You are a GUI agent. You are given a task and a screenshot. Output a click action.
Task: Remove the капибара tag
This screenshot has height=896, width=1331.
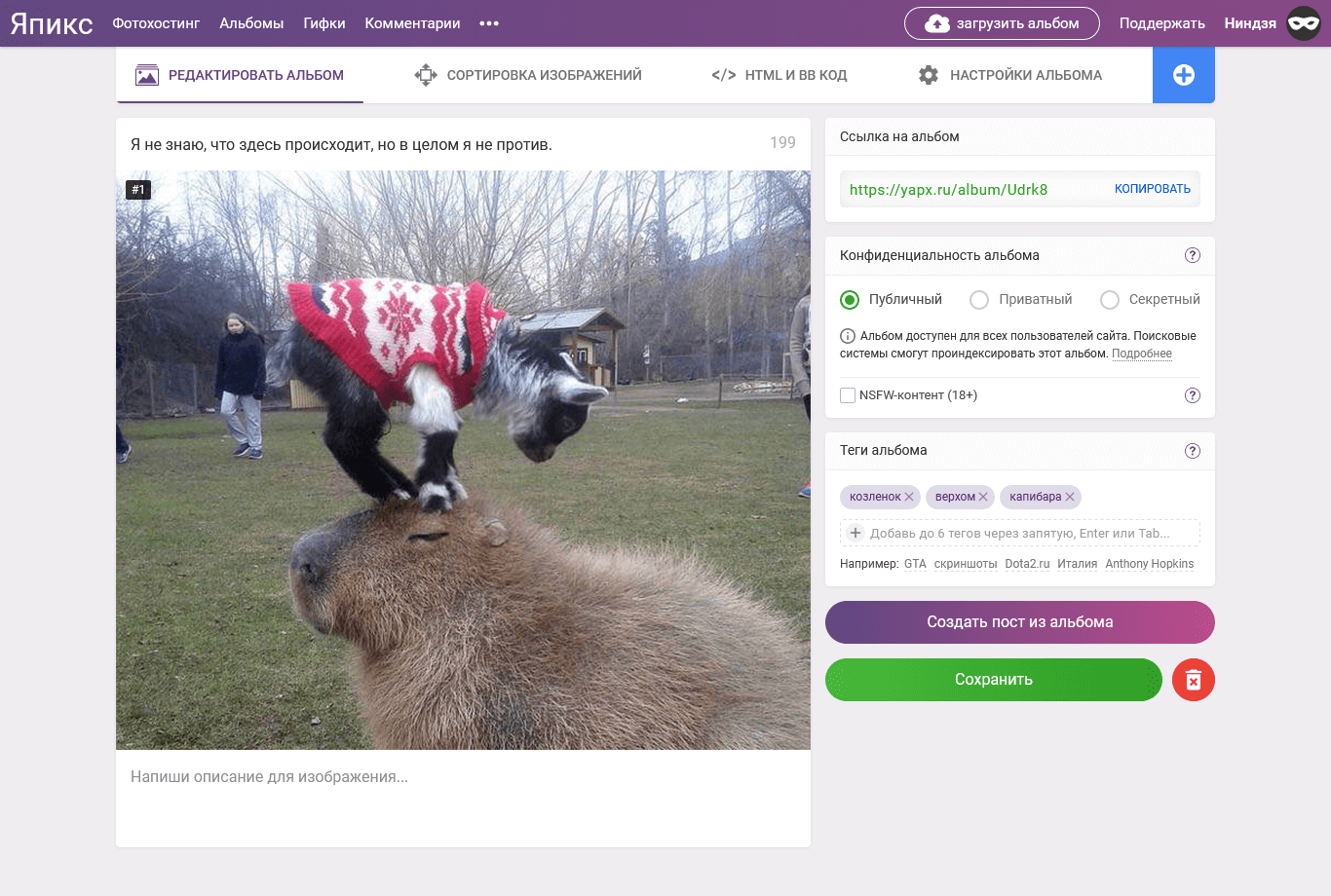(1070, 497)
